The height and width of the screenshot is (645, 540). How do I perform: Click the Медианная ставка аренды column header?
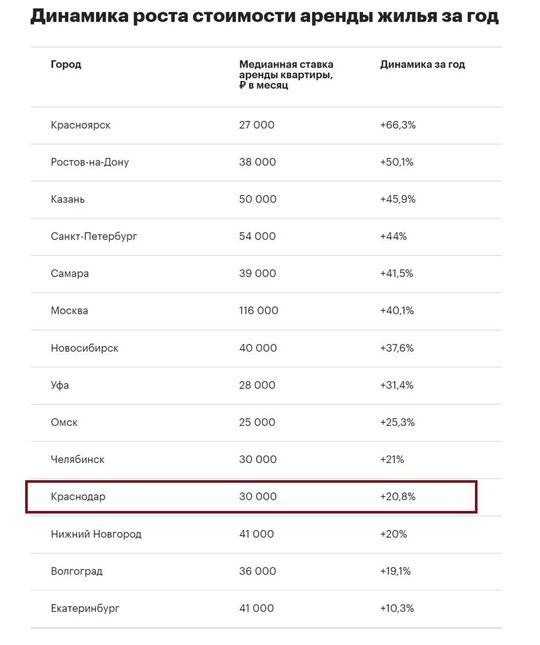286,74
